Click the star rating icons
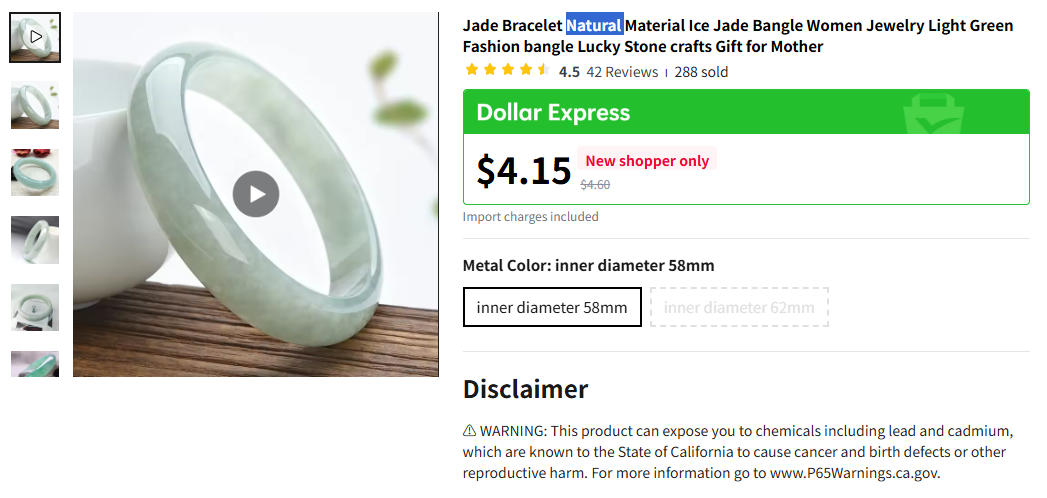The image size is (1047, 498). pos(507,71)
